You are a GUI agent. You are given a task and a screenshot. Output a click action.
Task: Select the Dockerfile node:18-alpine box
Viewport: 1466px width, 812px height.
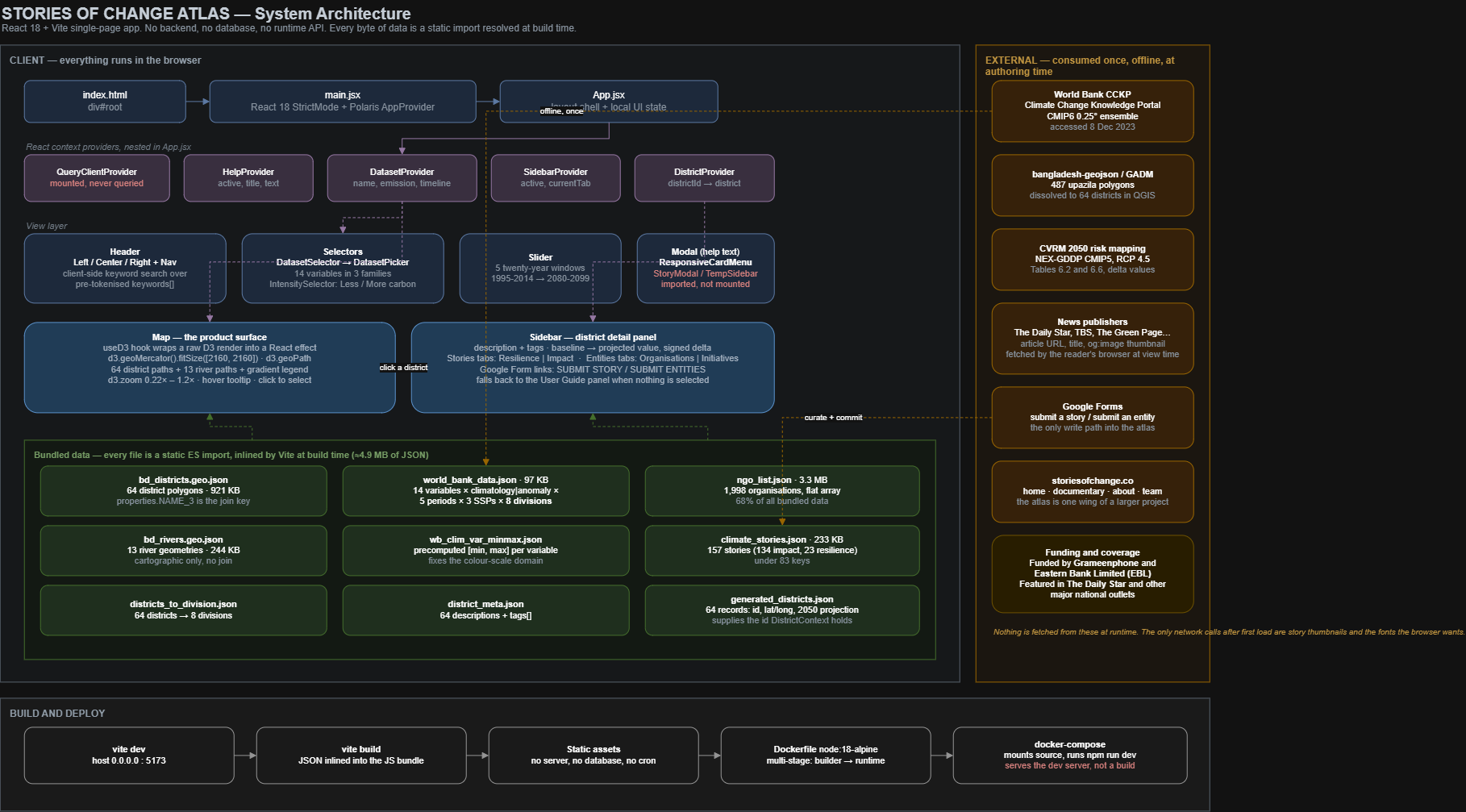pos(826,756)
